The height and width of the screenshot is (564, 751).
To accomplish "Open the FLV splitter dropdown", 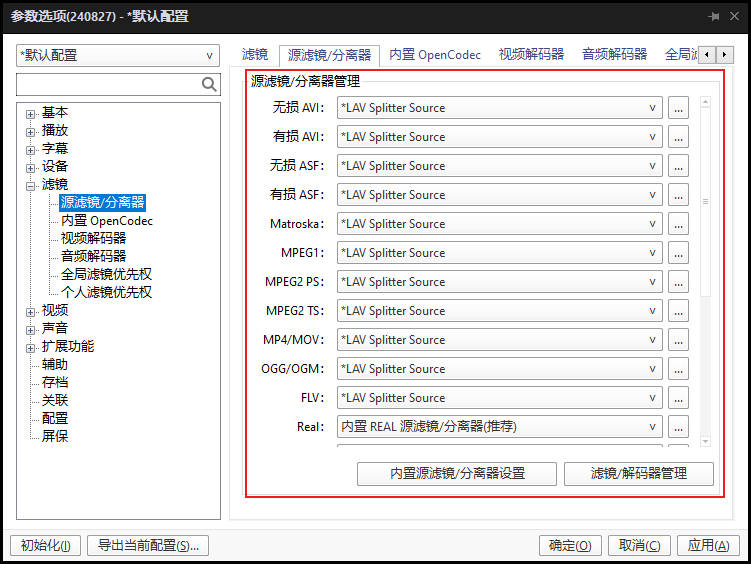I will pos(500,398).
